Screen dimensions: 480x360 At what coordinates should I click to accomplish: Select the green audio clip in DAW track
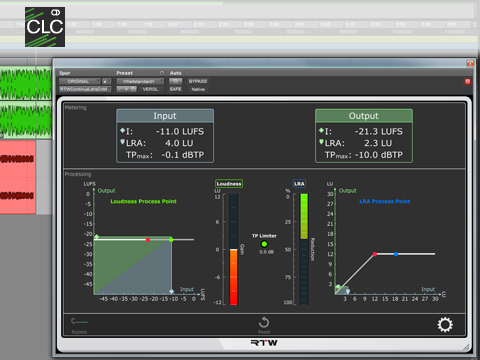point(26,103)
